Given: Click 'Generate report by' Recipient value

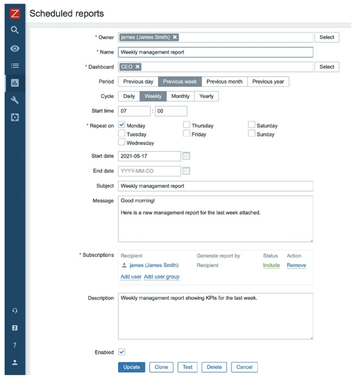Looking at the screenshot, I should tap(207, 265).
